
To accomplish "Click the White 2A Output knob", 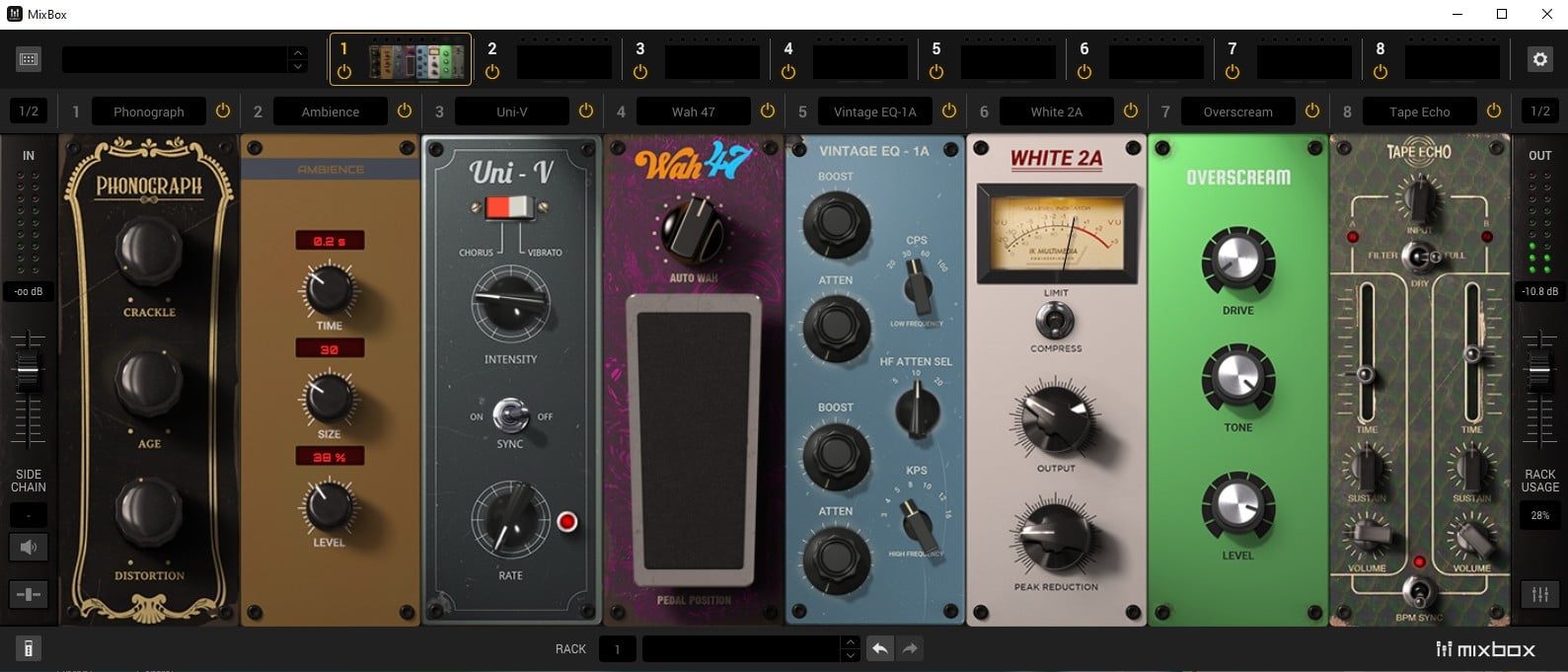I will 1054,421.
